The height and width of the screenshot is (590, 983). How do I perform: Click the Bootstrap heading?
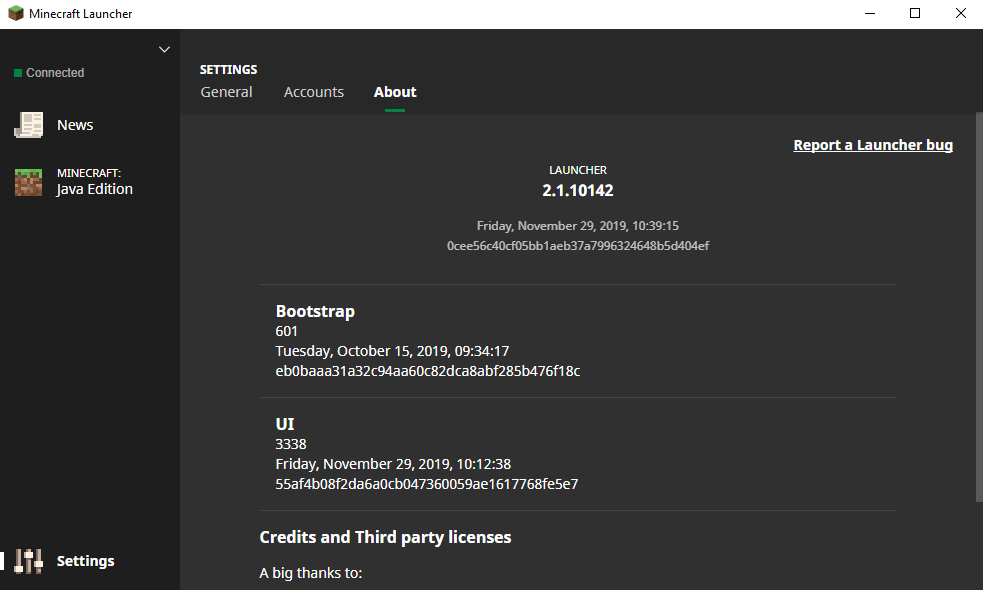[x=315, y=311]
